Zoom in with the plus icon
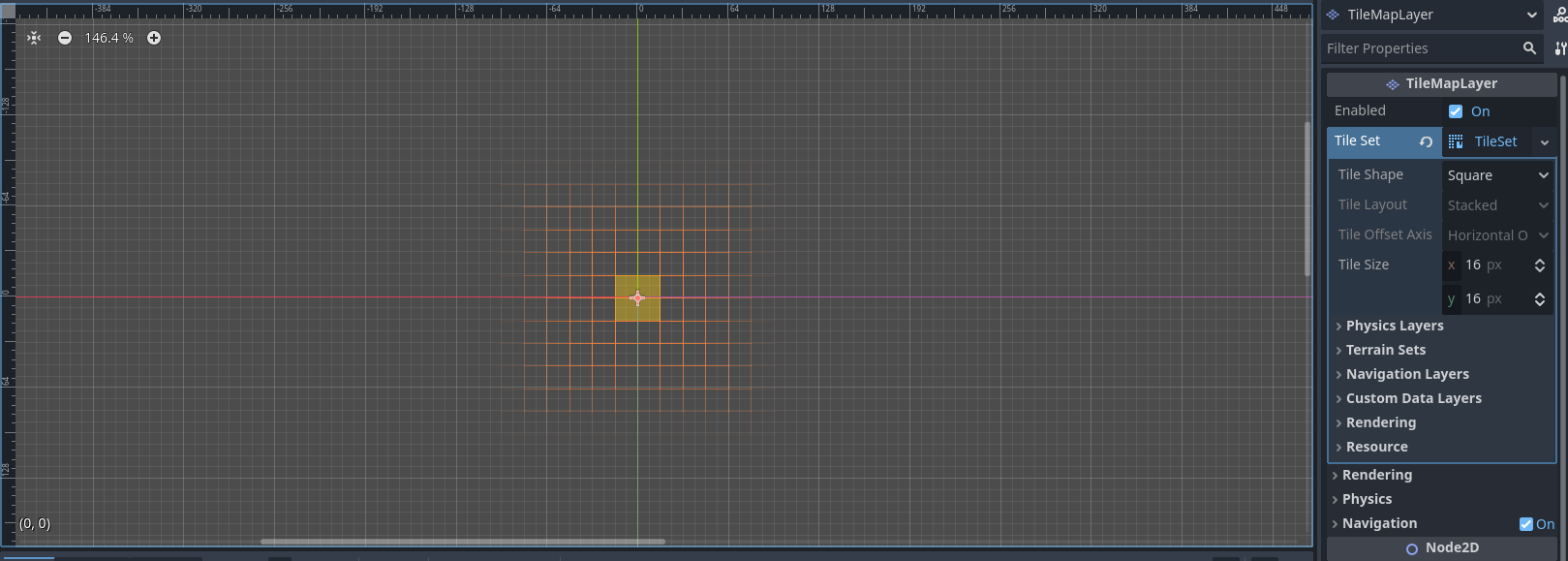The height and width of the screenshot is (561, 1568). click(154, 38)
